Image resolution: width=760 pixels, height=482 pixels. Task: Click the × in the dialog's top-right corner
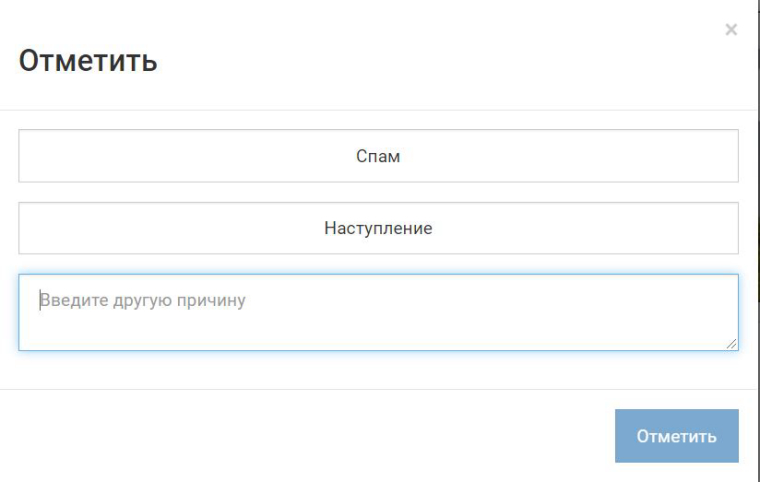731,30
